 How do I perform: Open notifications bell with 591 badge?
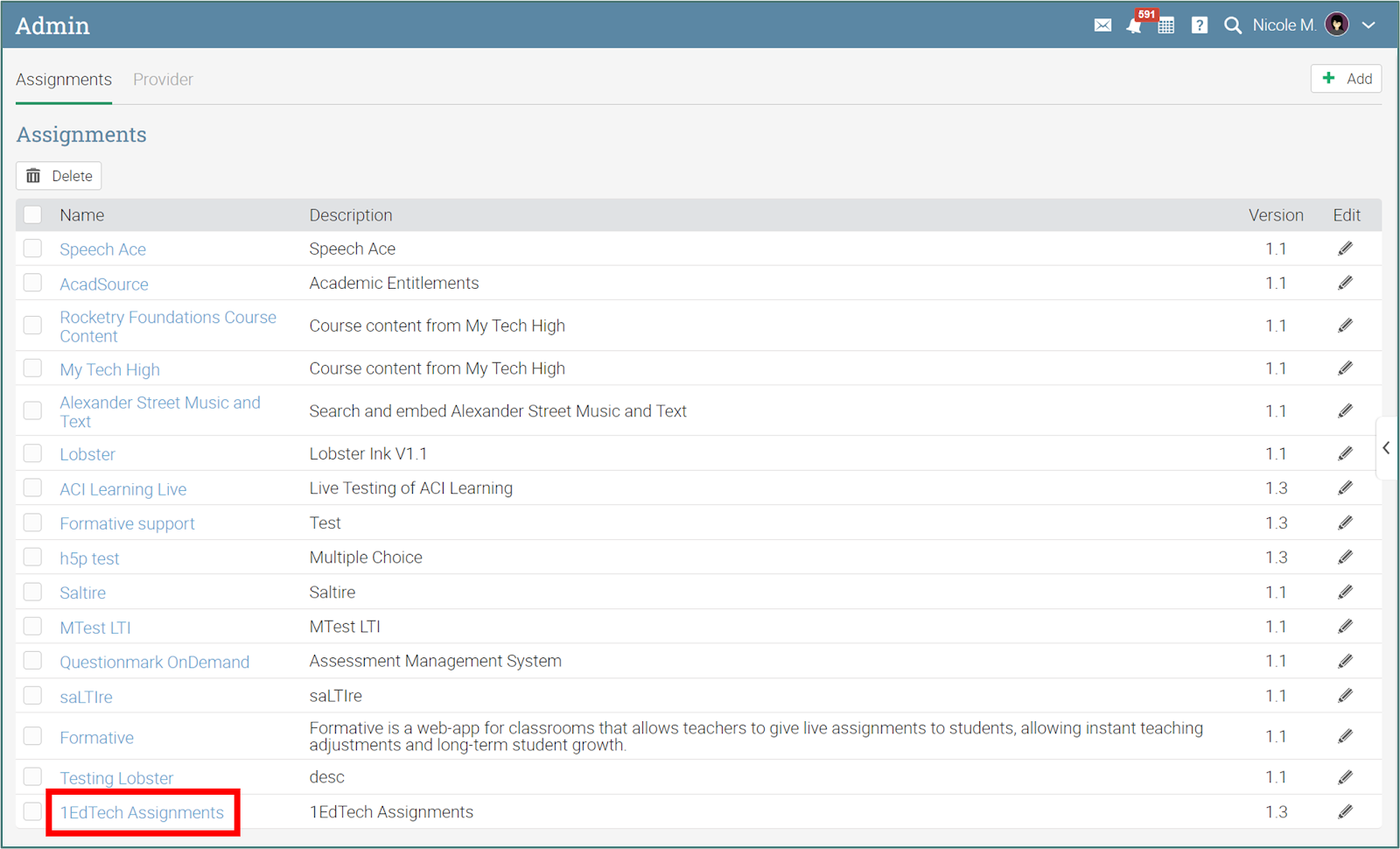[1134, 25]
